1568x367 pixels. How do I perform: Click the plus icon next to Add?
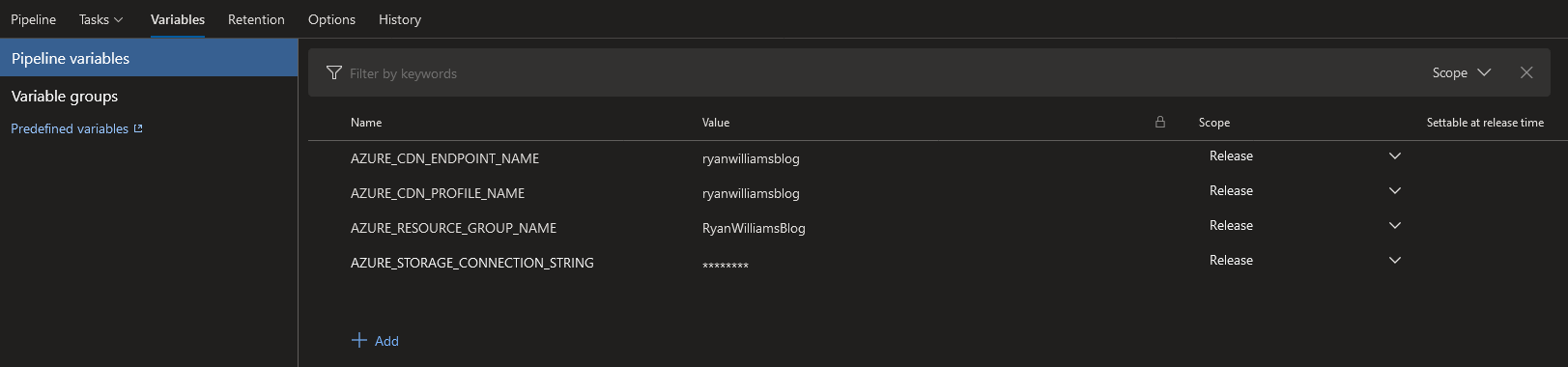pyautogui.click(x=359, y=340)
